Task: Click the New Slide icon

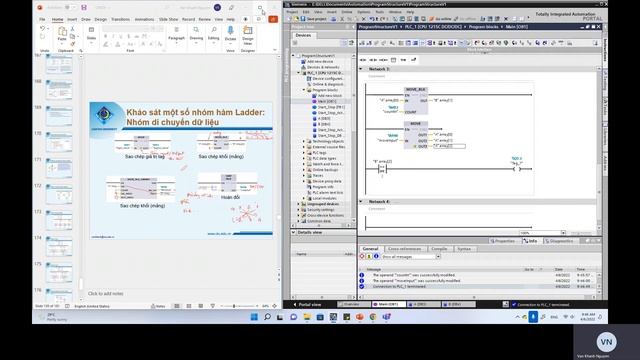Action: (91, 30)
